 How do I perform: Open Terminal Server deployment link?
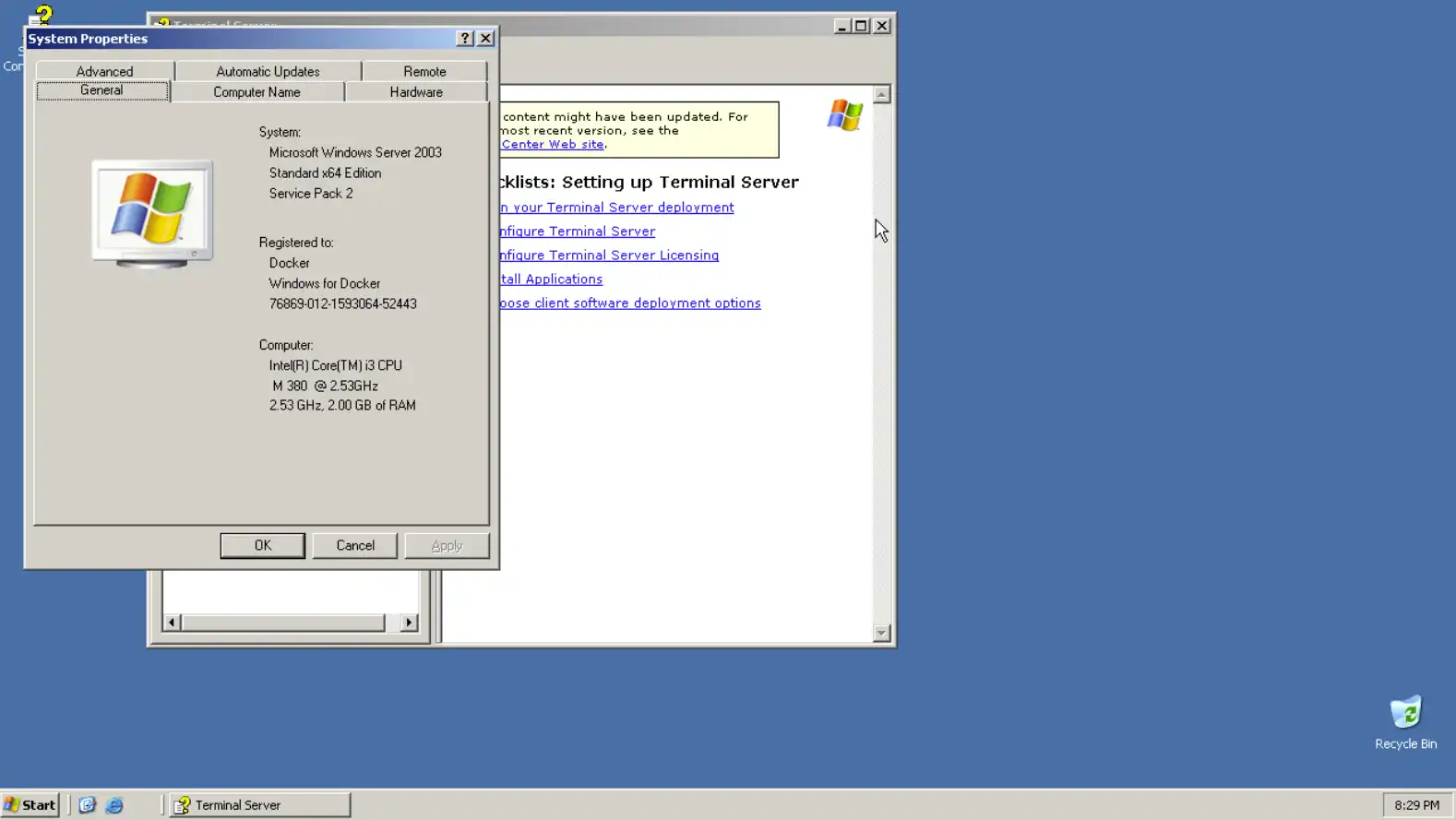coord(617,208)
